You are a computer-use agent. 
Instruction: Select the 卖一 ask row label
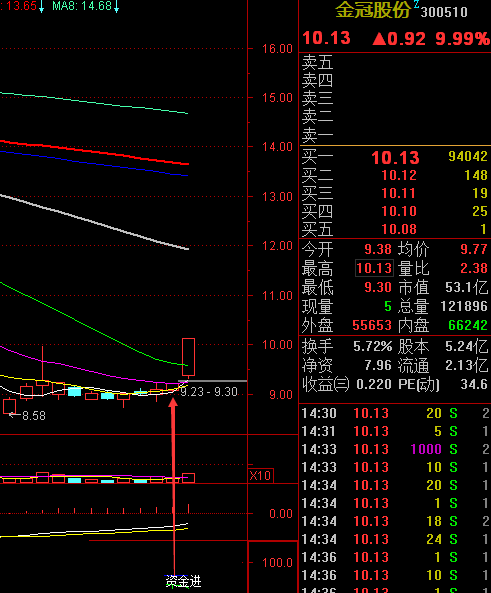[x=317, y=135]
